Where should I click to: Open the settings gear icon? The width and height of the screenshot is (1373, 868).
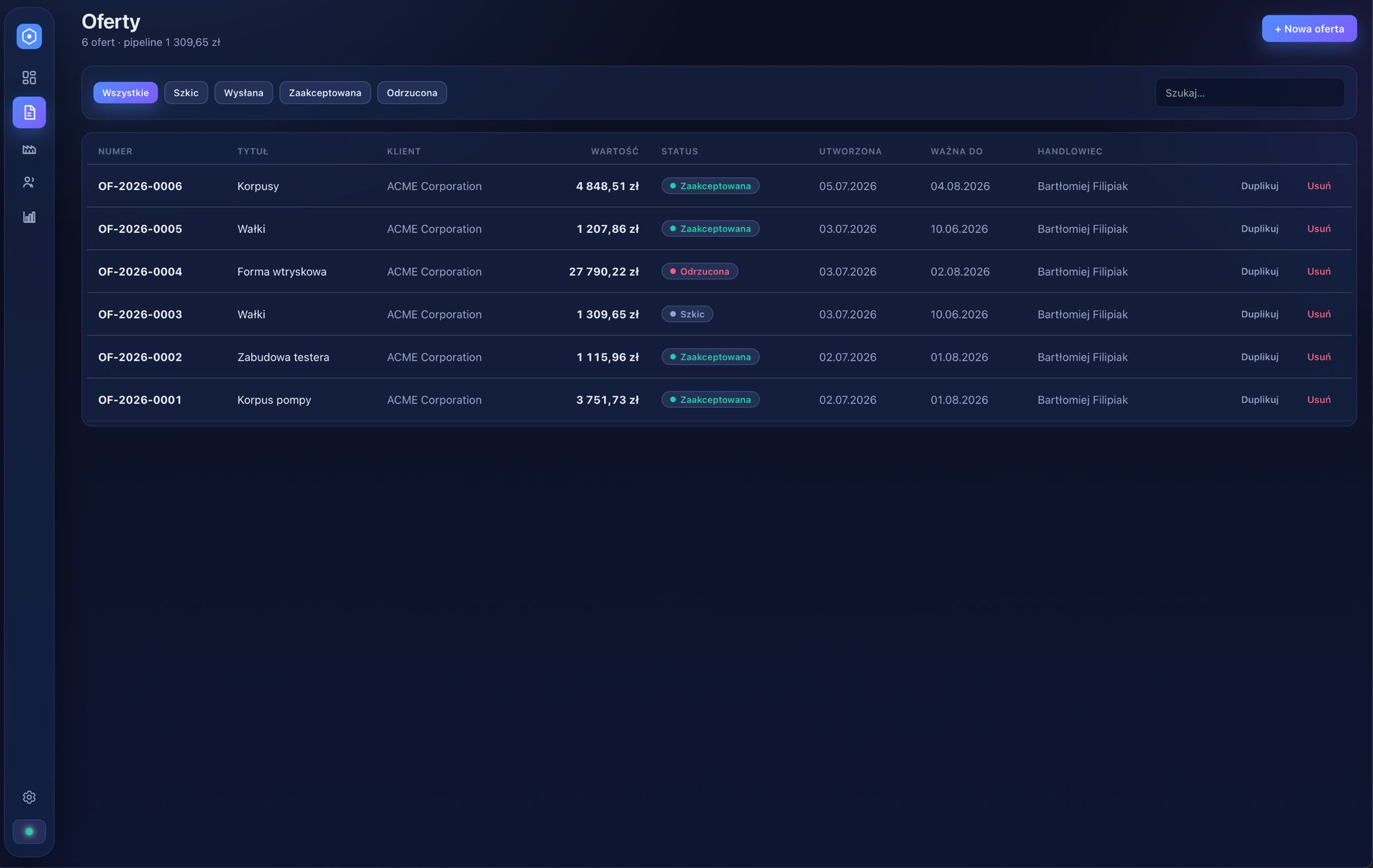[29, 797]
